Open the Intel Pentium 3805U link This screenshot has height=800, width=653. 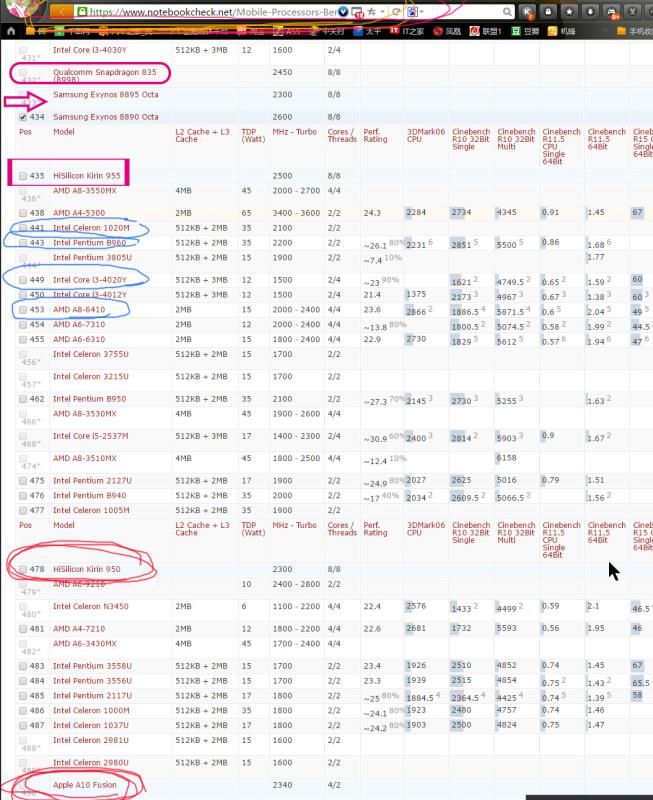(x=92, y=258)
